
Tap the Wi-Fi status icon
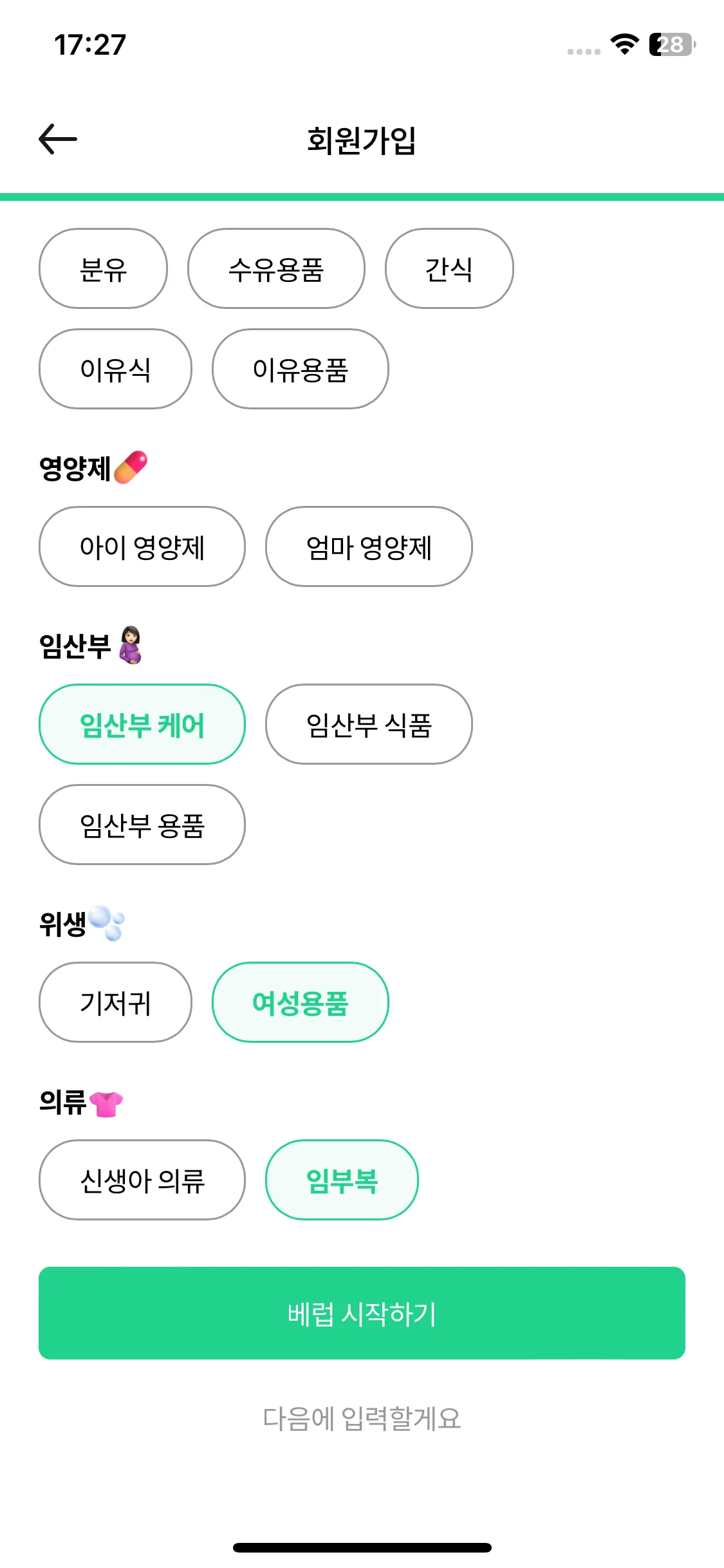[x=624, y=44]
